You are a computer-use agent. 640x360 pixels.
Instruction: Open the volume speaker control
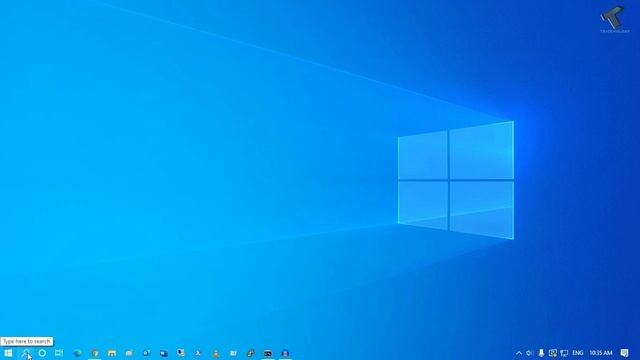tap(529, 353)
